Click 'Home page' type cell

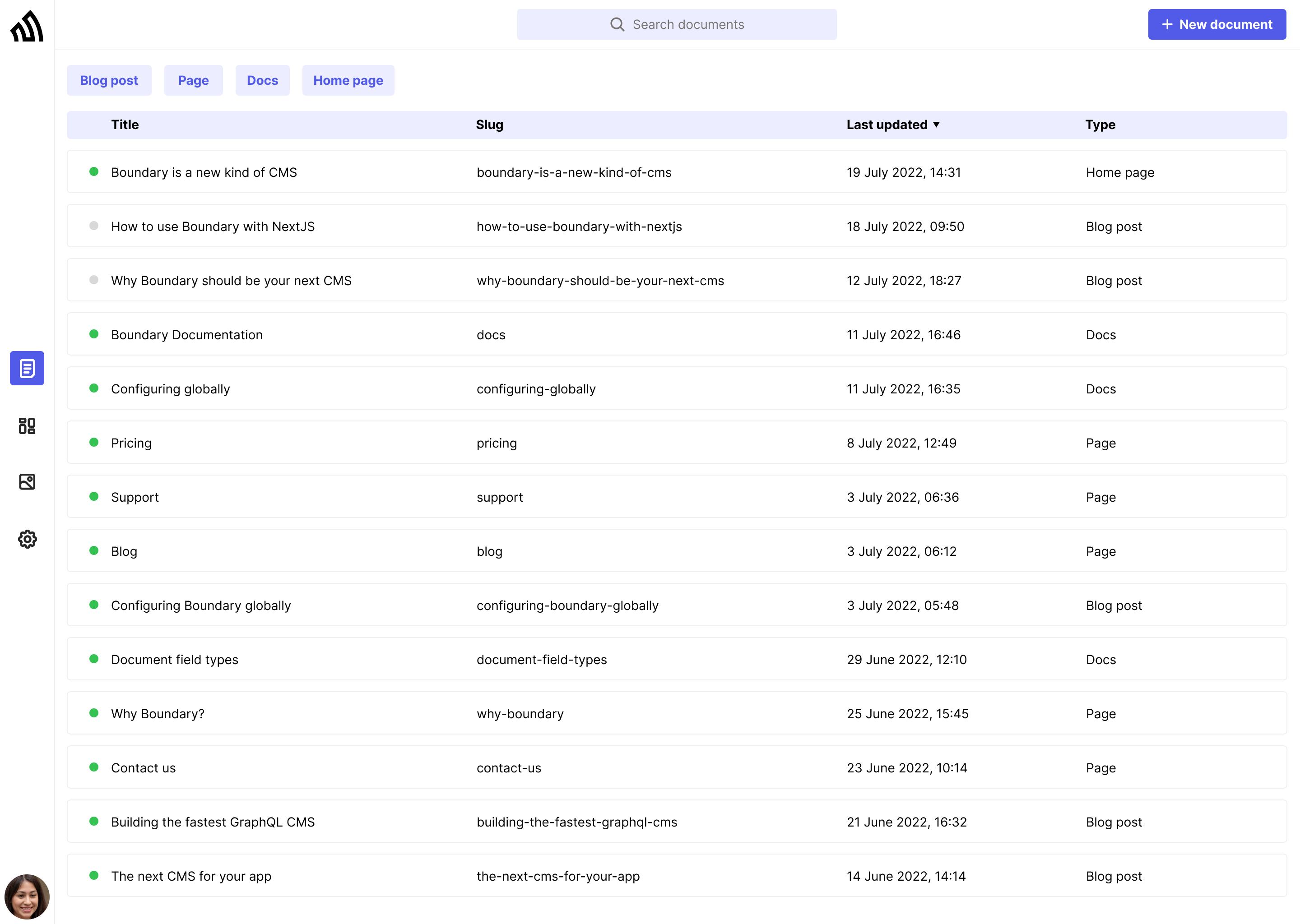1119,172
